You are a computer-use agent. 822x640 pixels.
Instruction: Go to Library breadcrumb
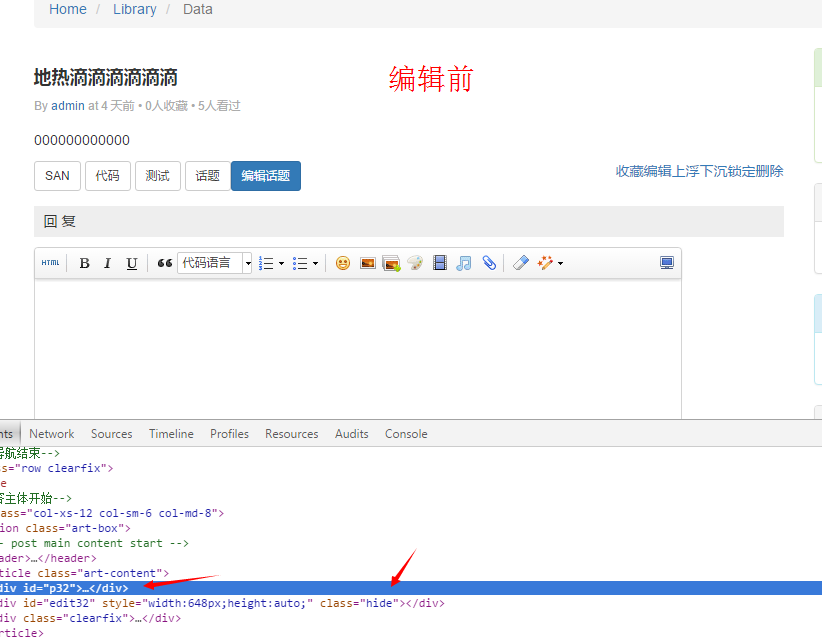135,9
